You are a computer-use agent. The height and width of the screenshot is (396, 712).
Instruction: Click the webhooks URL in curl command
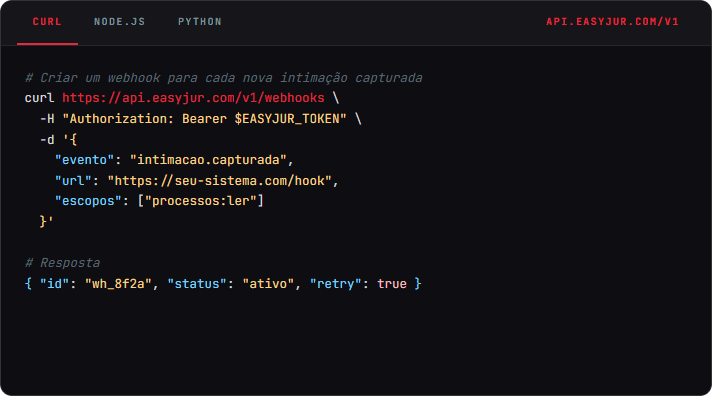[193, 98]
